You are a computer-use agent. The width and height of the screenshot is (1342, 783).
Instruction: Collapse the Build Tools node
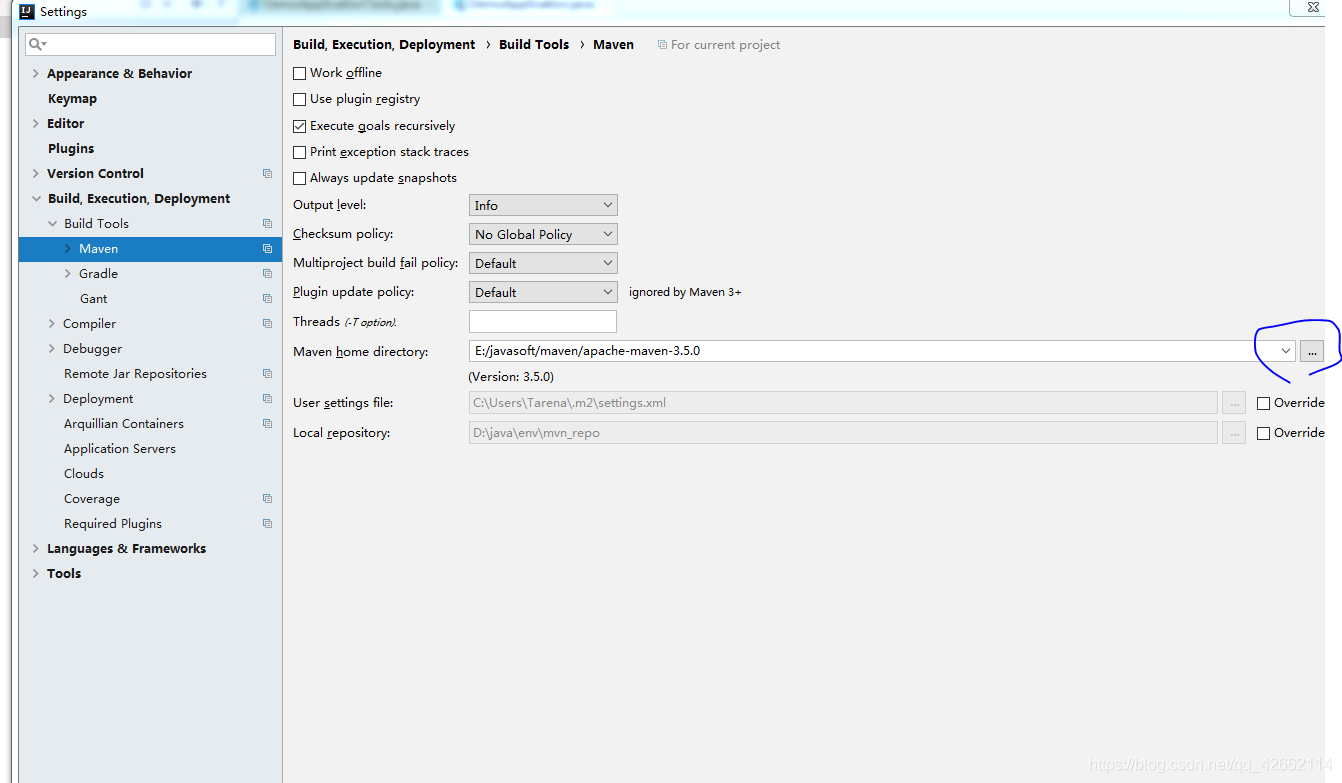[x=52, y=223]
